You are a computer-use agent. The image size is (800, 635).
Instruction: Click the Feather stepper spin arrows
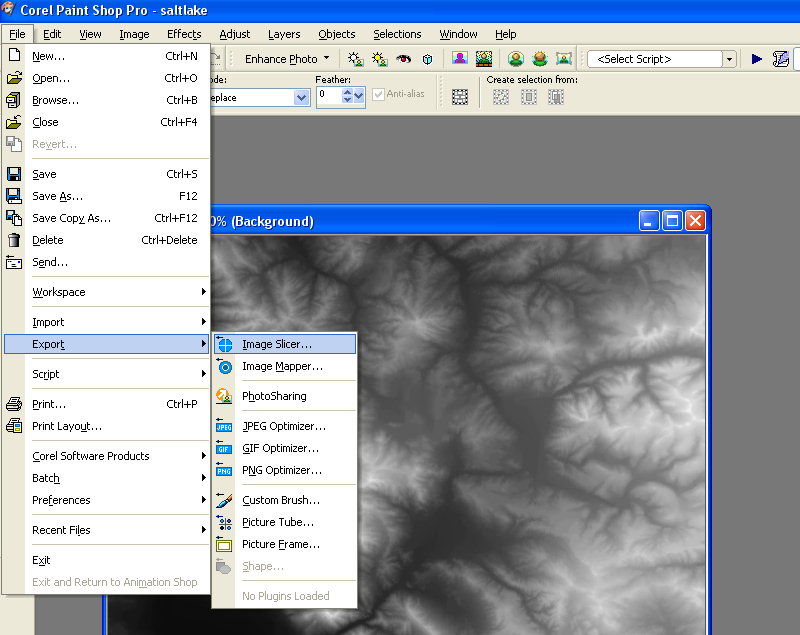point(347,95)
